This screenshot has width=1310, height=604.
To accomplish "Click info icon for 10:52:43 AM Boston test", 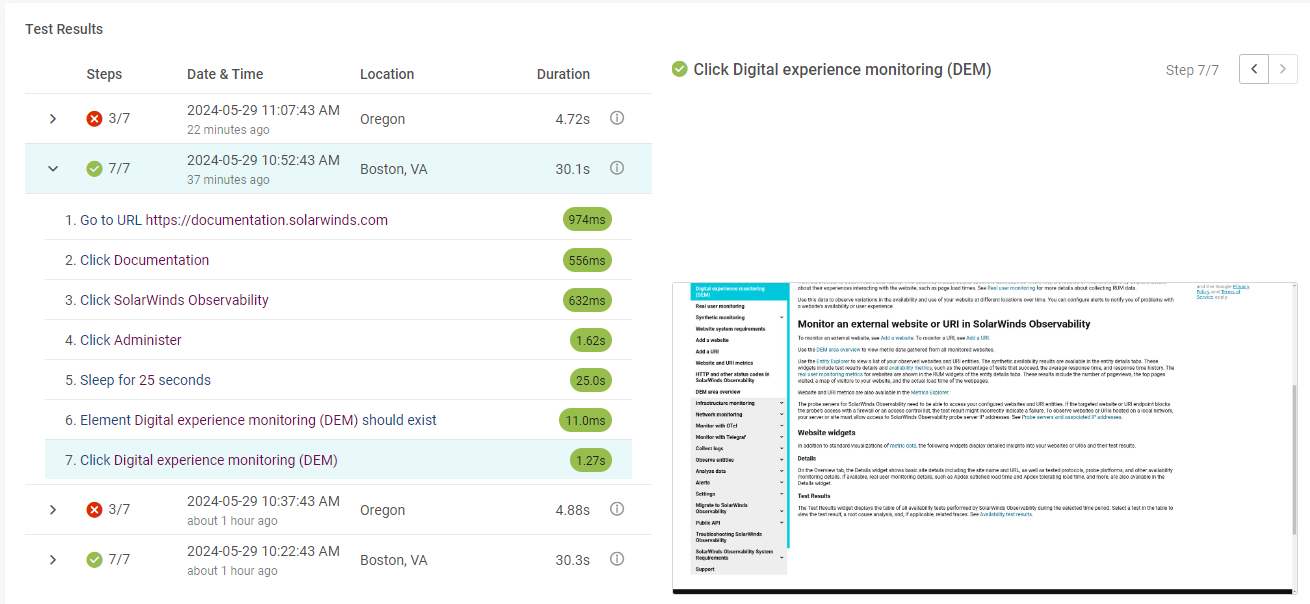I will 617,168.
